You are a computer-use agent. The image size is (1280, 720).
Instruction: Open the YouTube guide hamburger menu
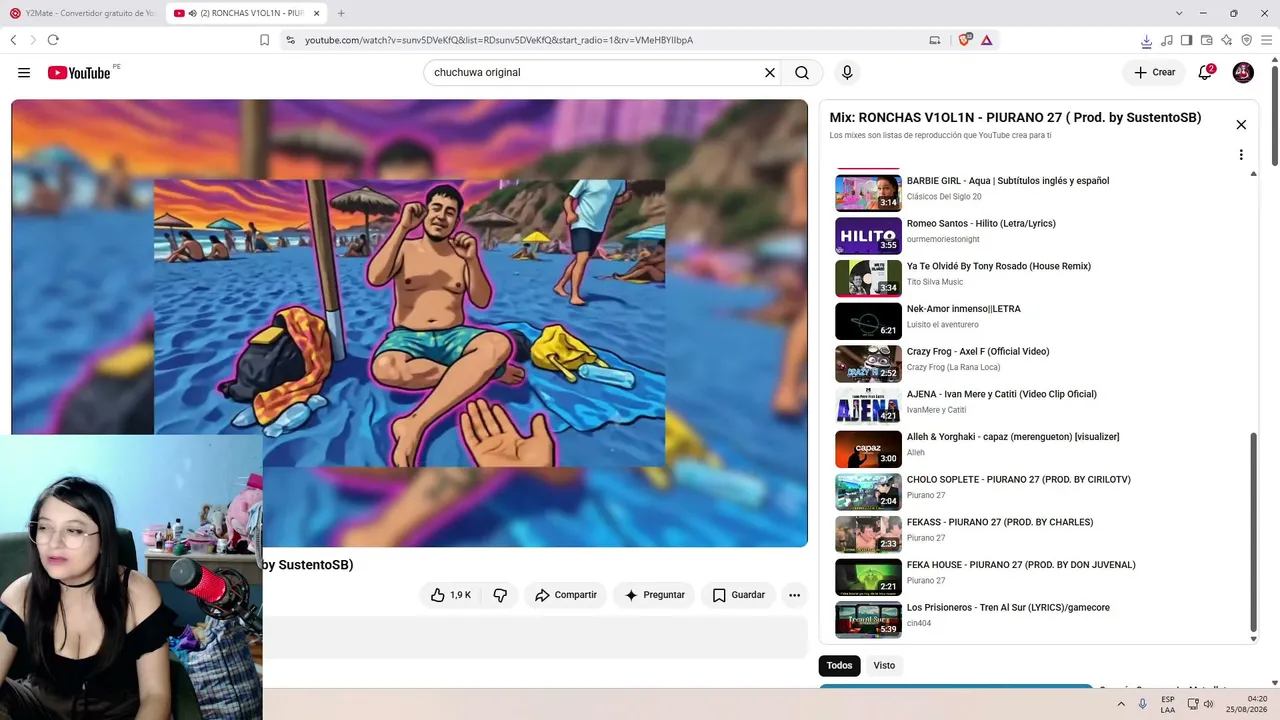point(24,73)
